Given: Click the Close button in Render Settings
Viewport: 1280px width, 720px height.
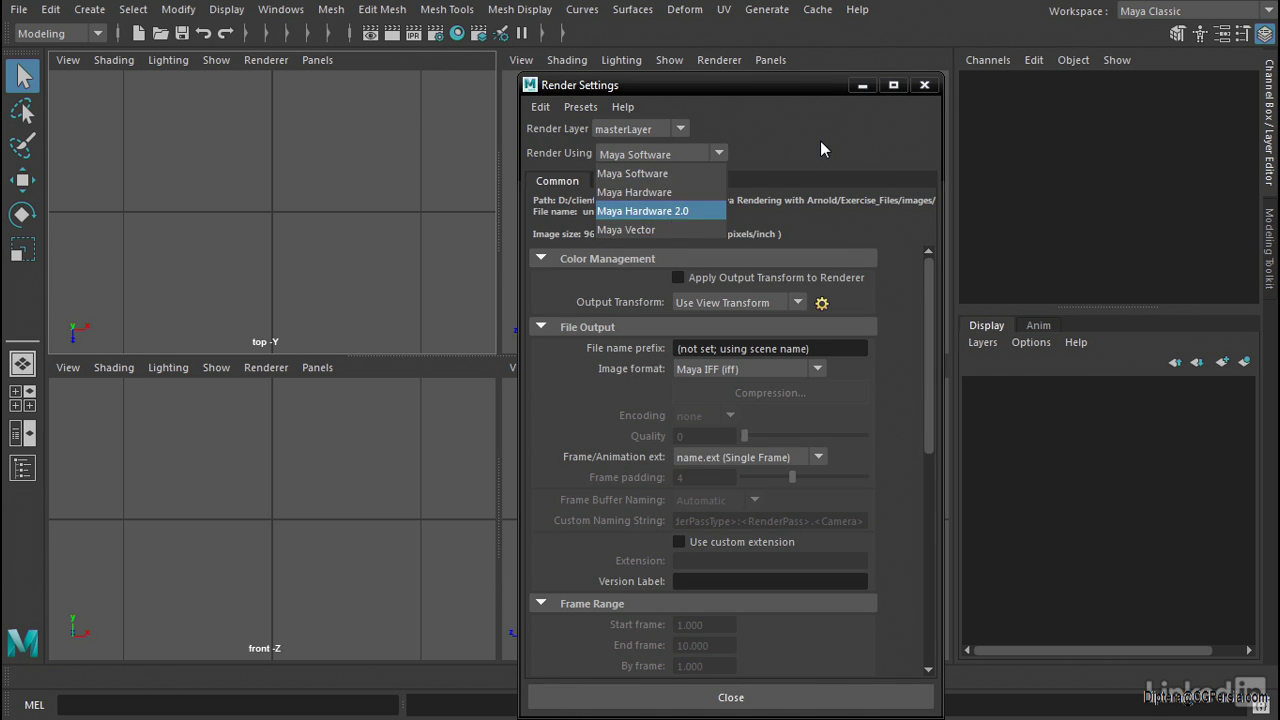Looking at the screenshot, I should pos(731,697).
